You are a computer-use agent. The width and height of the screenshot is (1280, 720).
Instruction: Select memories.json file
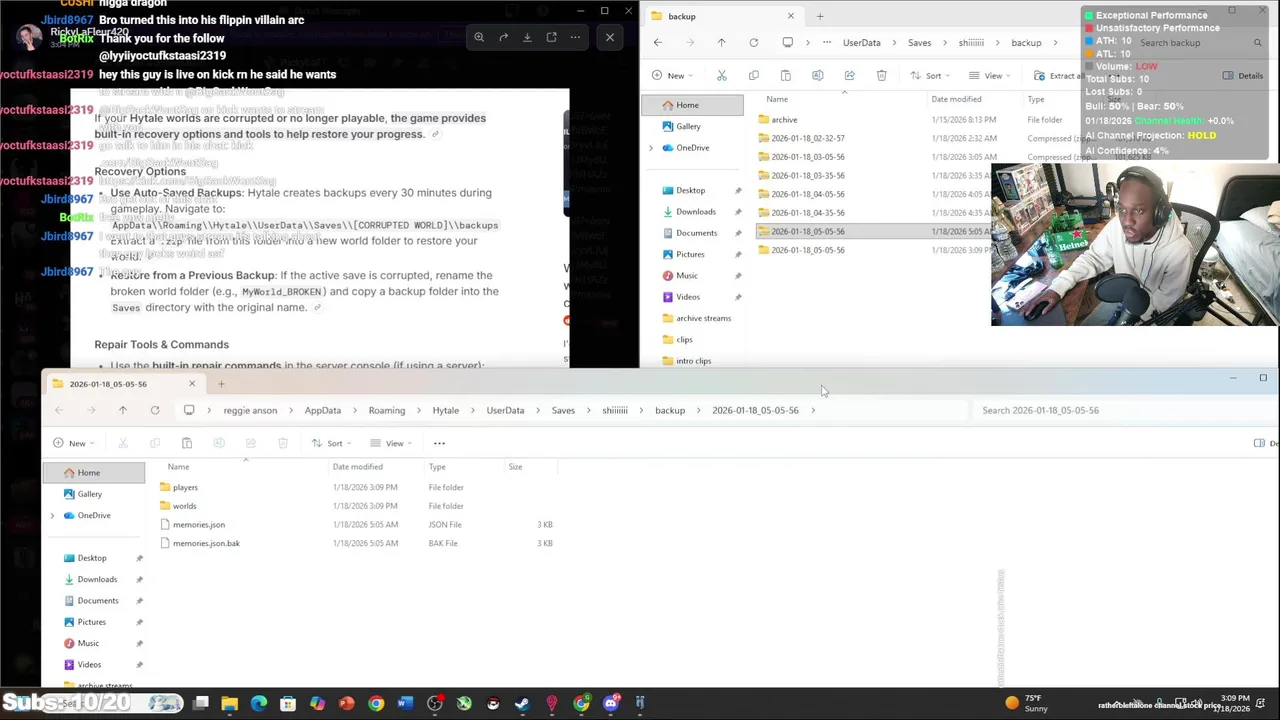tap(358, 525)
